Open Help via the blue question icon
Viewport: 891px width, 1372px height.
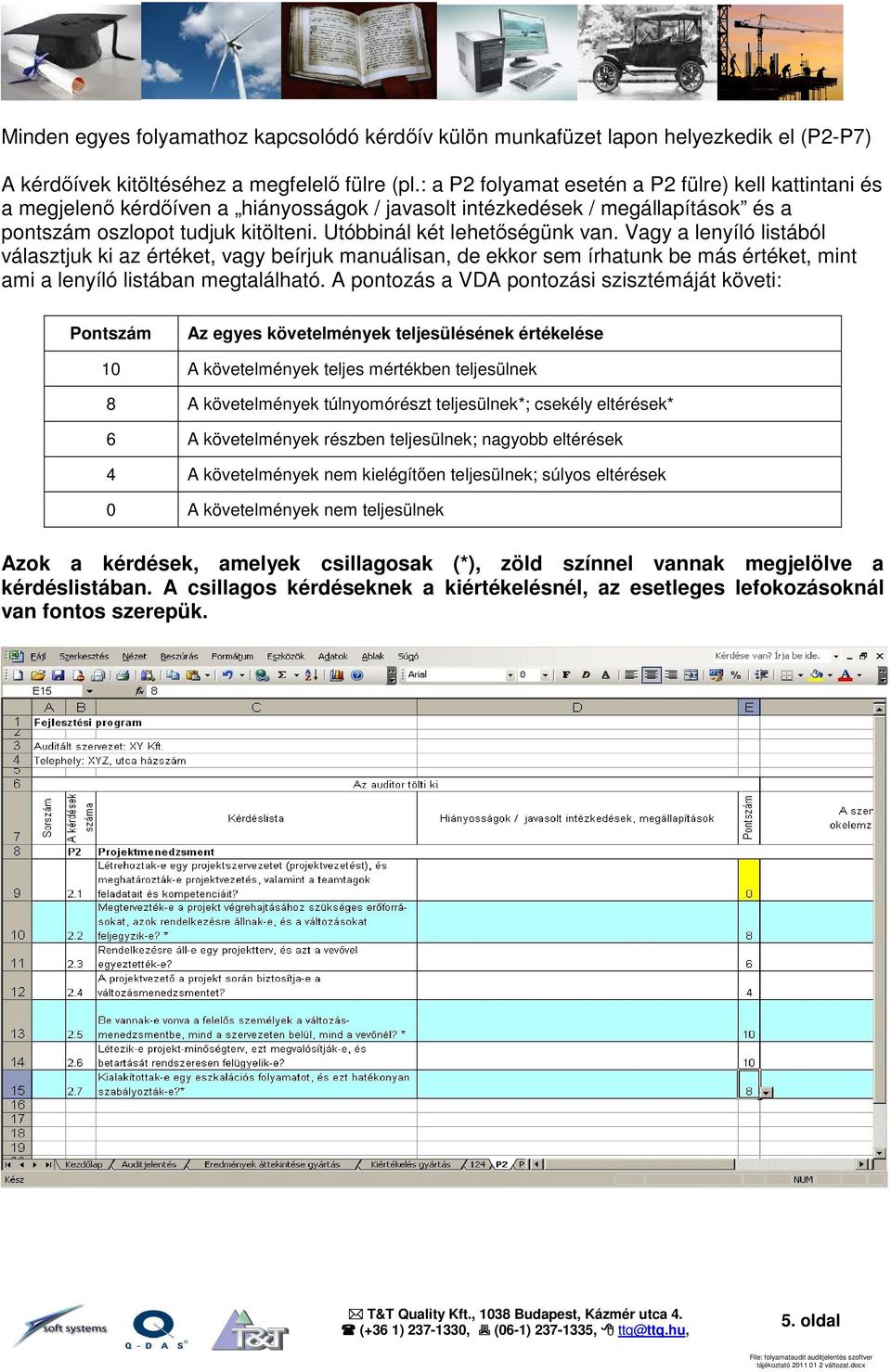356,675
